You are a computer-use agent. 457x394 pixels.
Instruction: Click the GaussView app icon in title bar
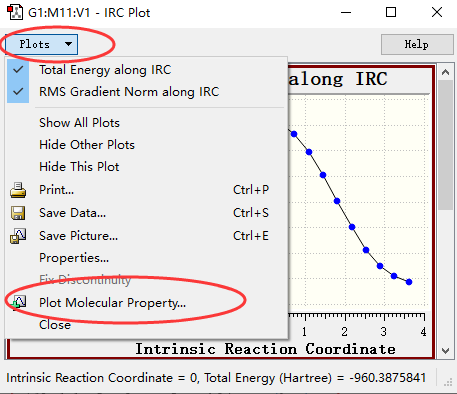click(15, 12)
